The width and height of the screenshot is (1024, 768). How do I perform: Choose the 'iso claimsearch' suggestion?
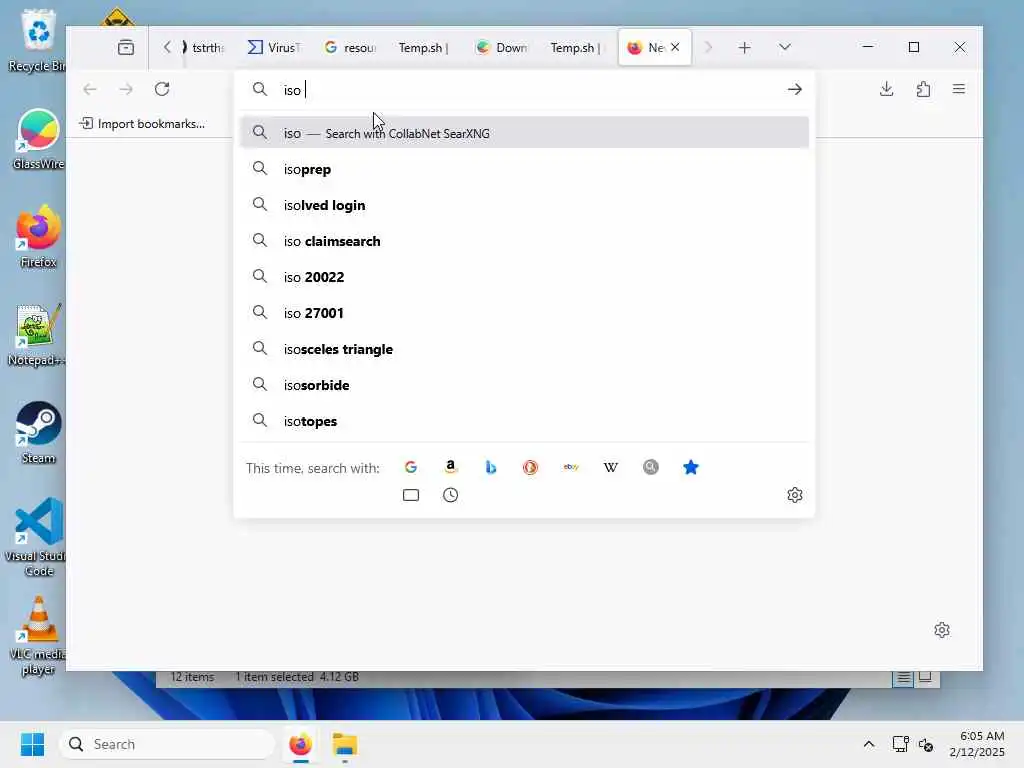click(x=524, y=241)
